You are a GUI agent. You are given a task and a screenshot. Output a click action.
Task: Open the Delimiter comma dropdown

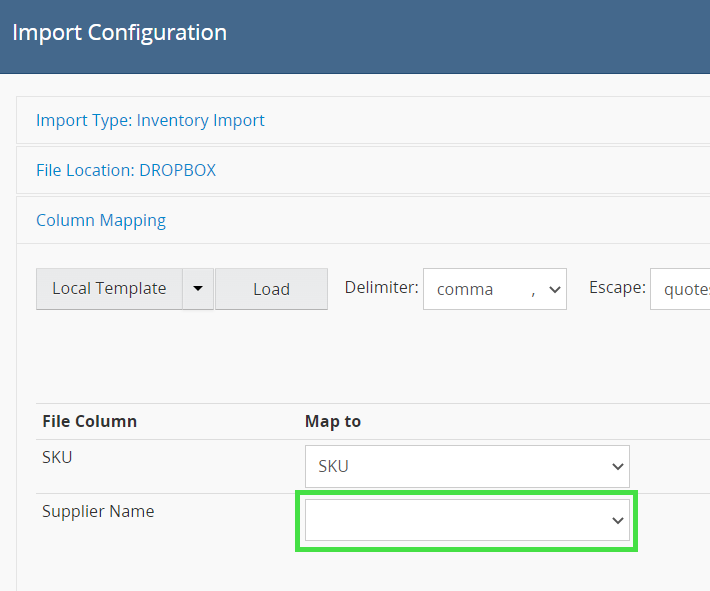pyautogui.click(x=494, y=289)
